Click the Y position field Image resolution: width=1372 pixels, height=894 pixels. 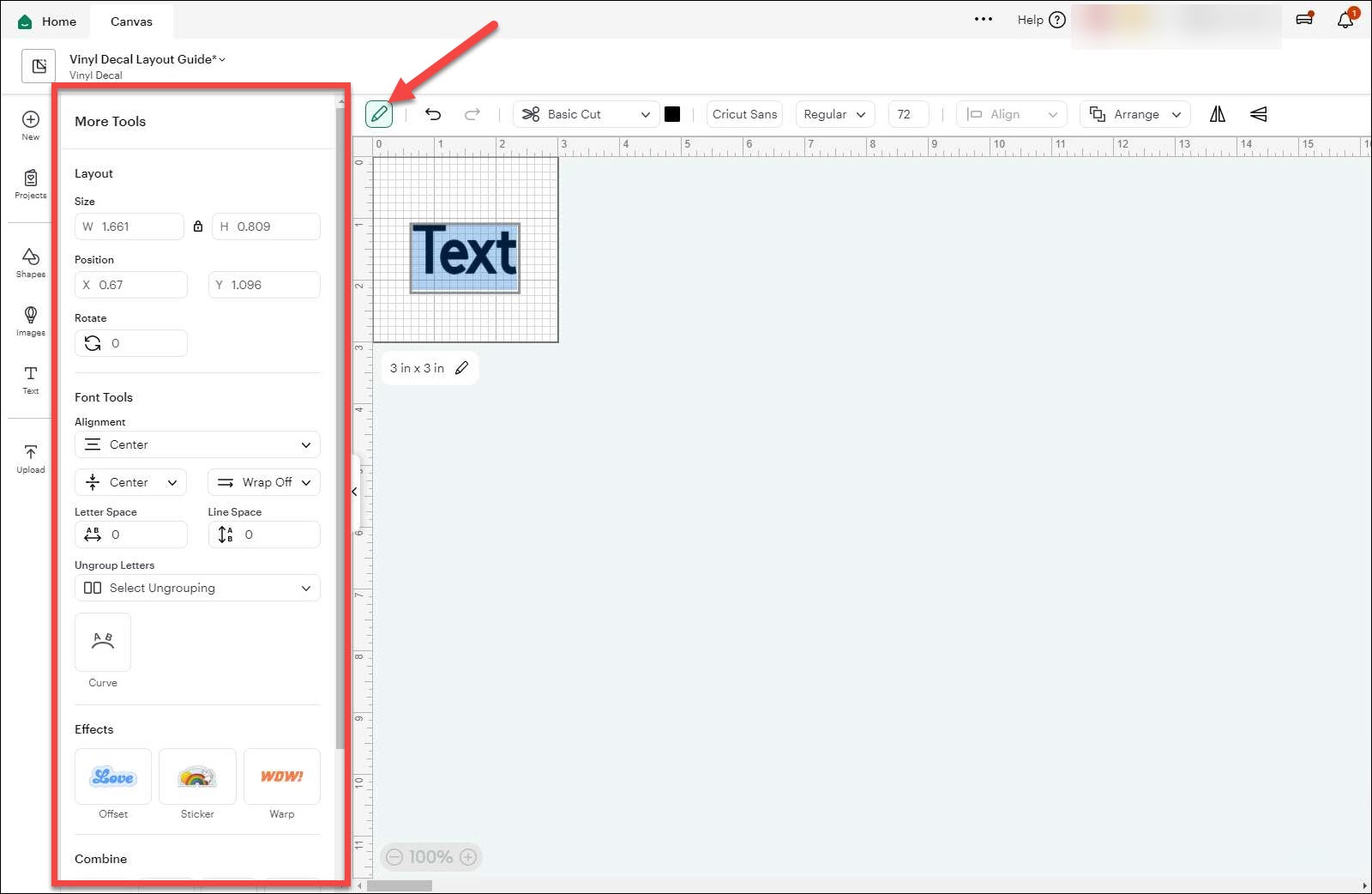264,285
